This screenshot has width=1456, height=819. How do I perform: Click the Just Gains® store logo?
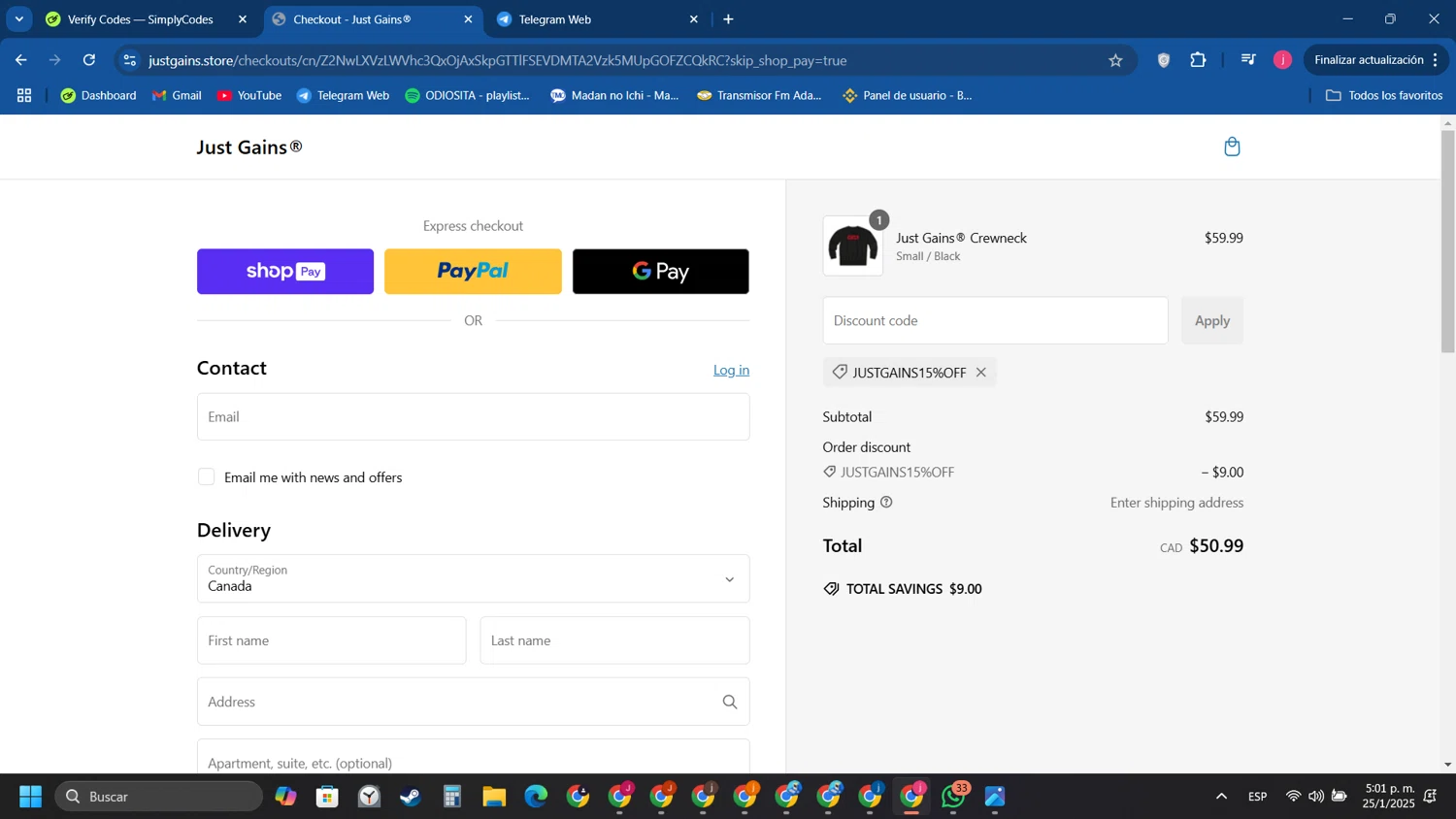point(249,147)
